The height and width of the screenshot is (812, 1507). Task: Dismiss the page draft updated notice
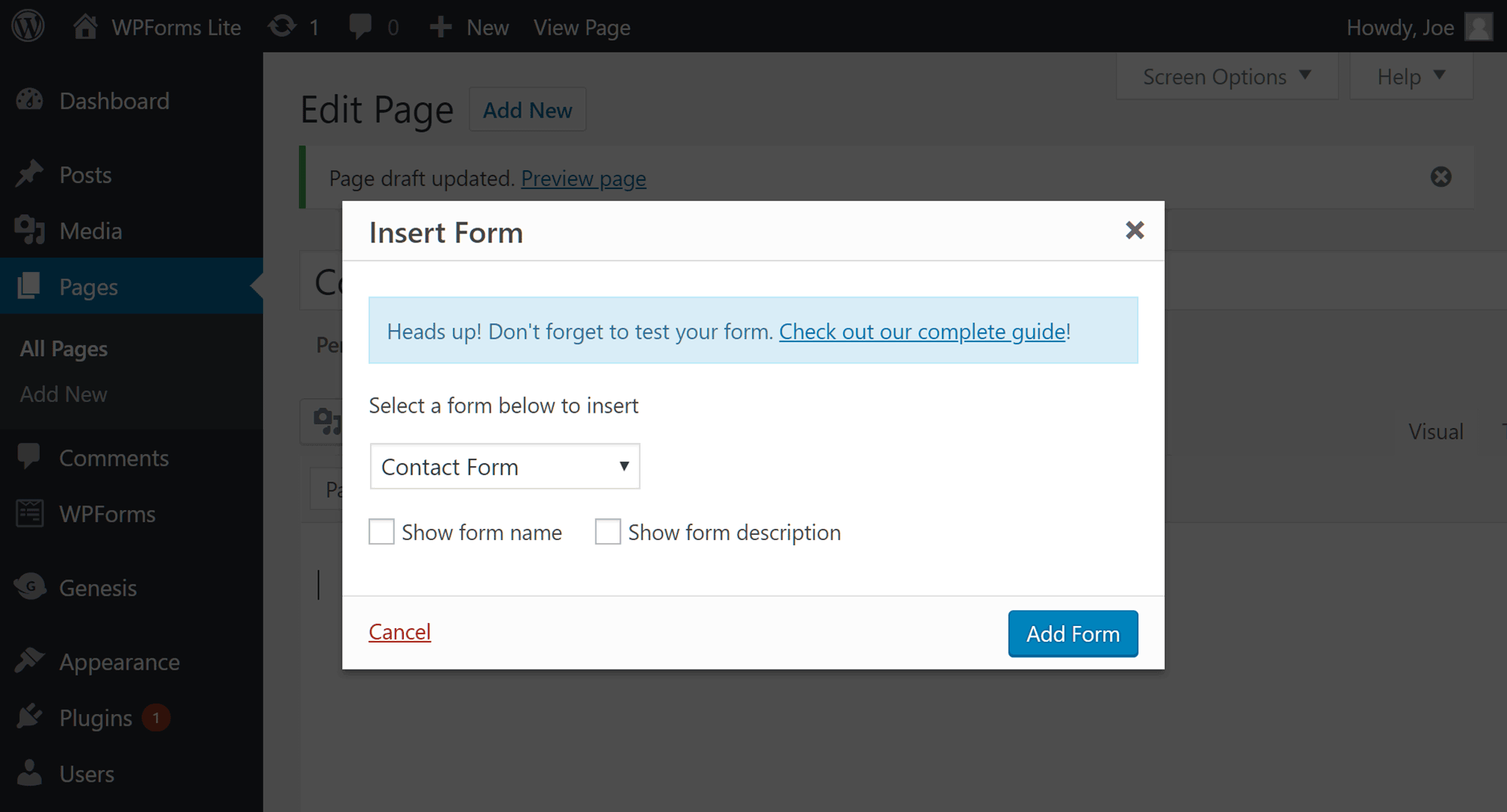[1441, 177]
